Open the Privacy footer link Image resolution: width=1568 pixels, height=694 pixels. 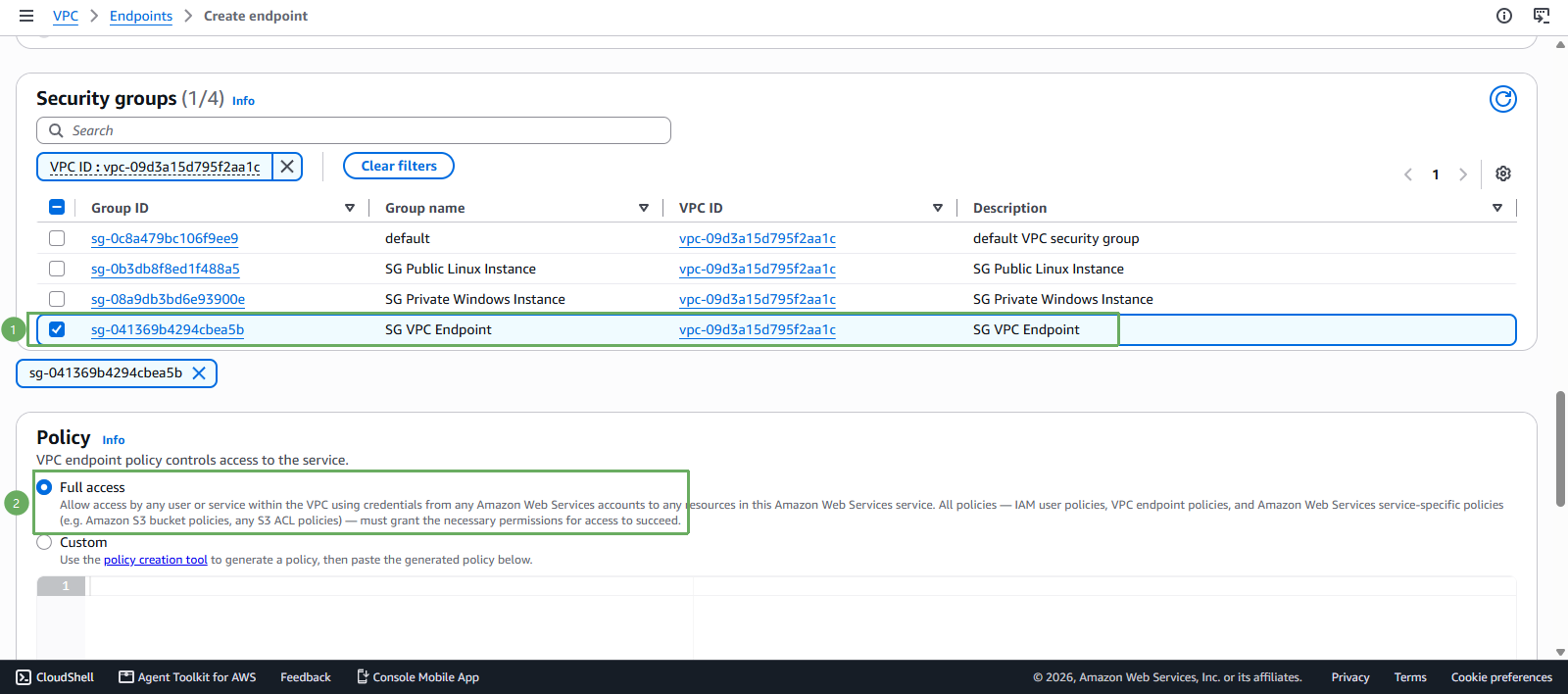point(1350,677)
